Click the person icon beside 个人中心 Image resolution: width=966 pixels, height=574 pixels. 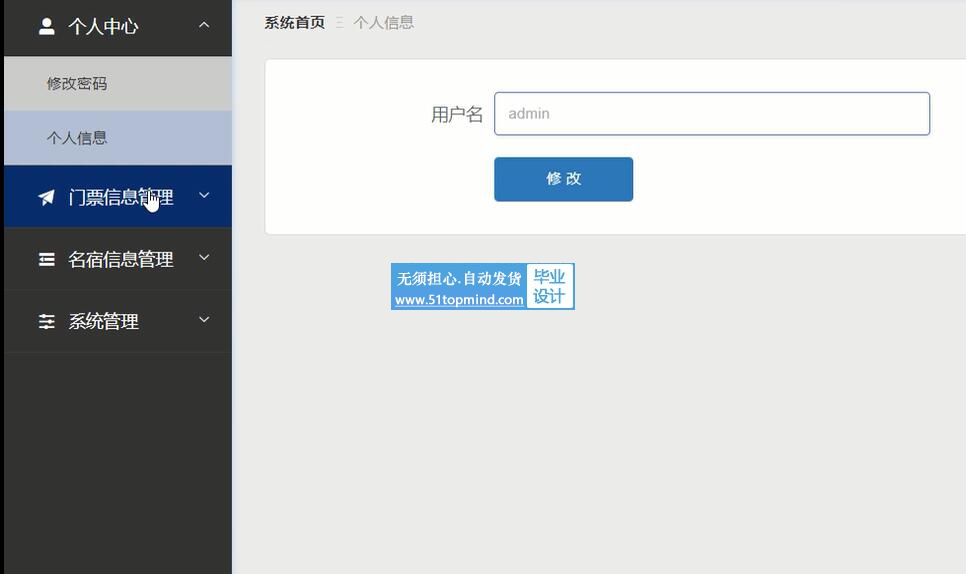[46, 26]
